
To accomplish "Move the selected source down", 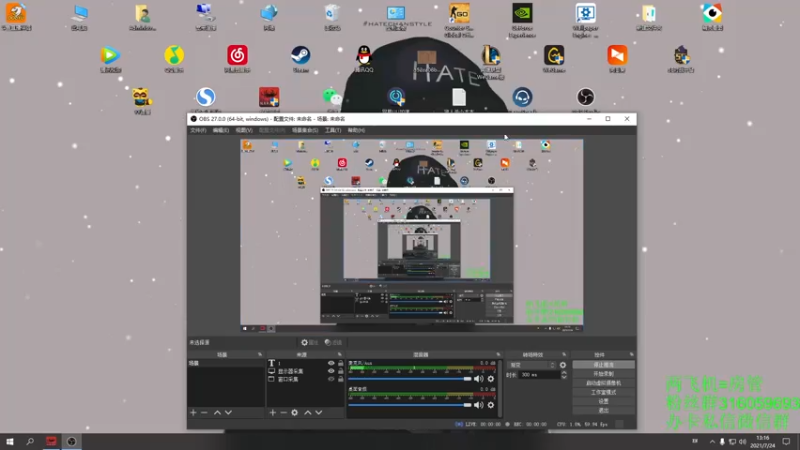I will 318,412.
